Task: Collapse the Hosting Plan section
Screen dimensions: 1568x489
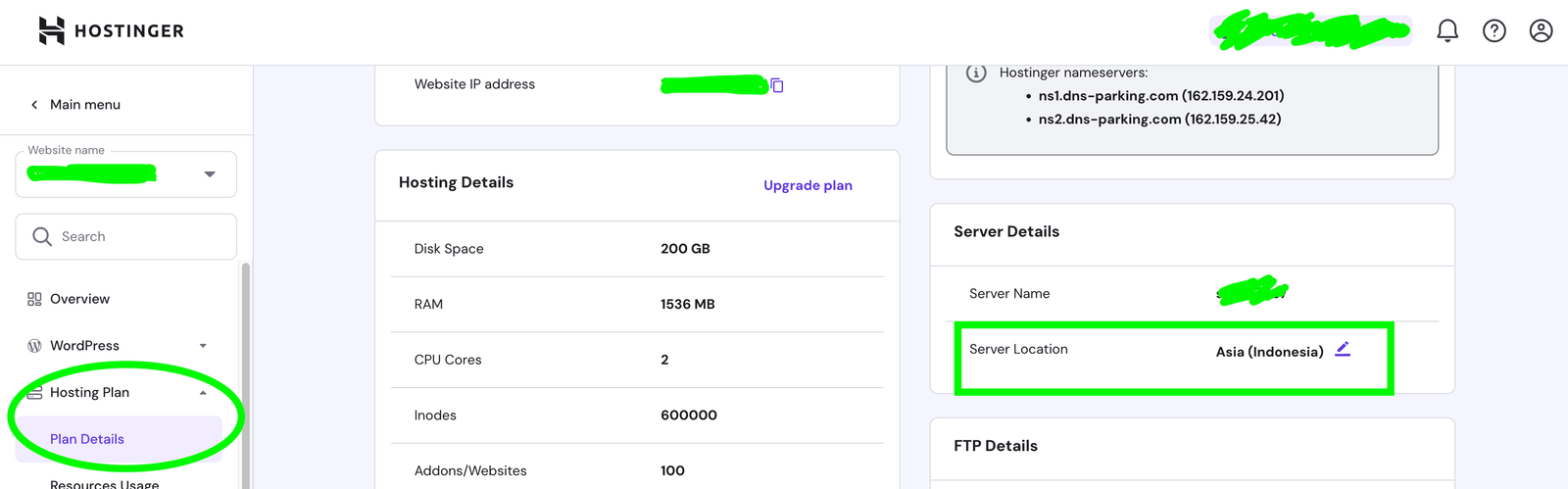Action: [203, 393]
